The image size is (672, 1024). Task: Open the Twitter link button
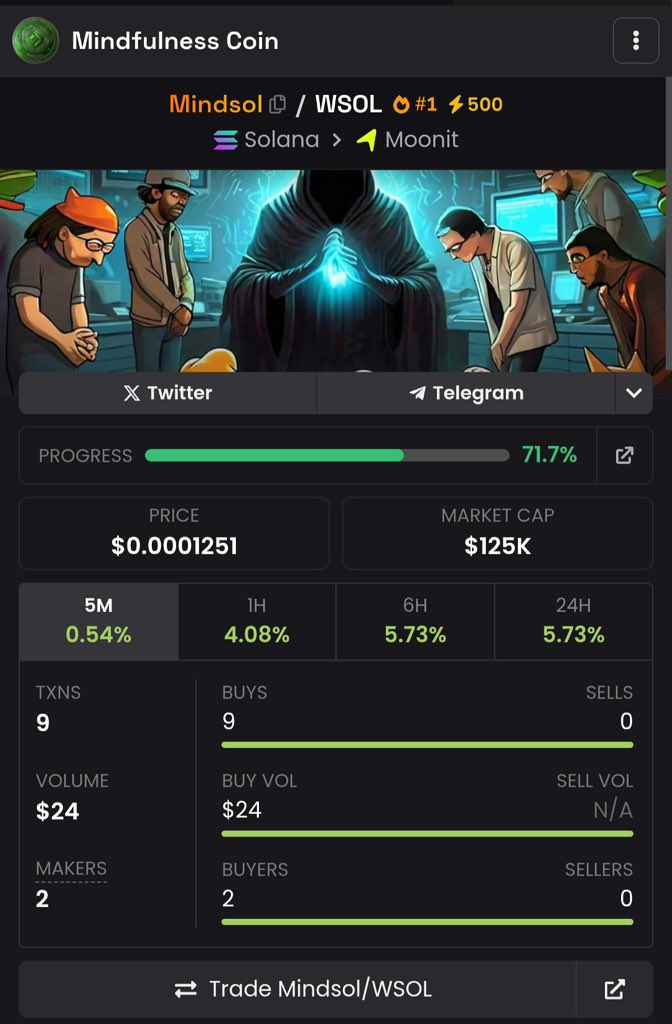click(x=168, y=393)
